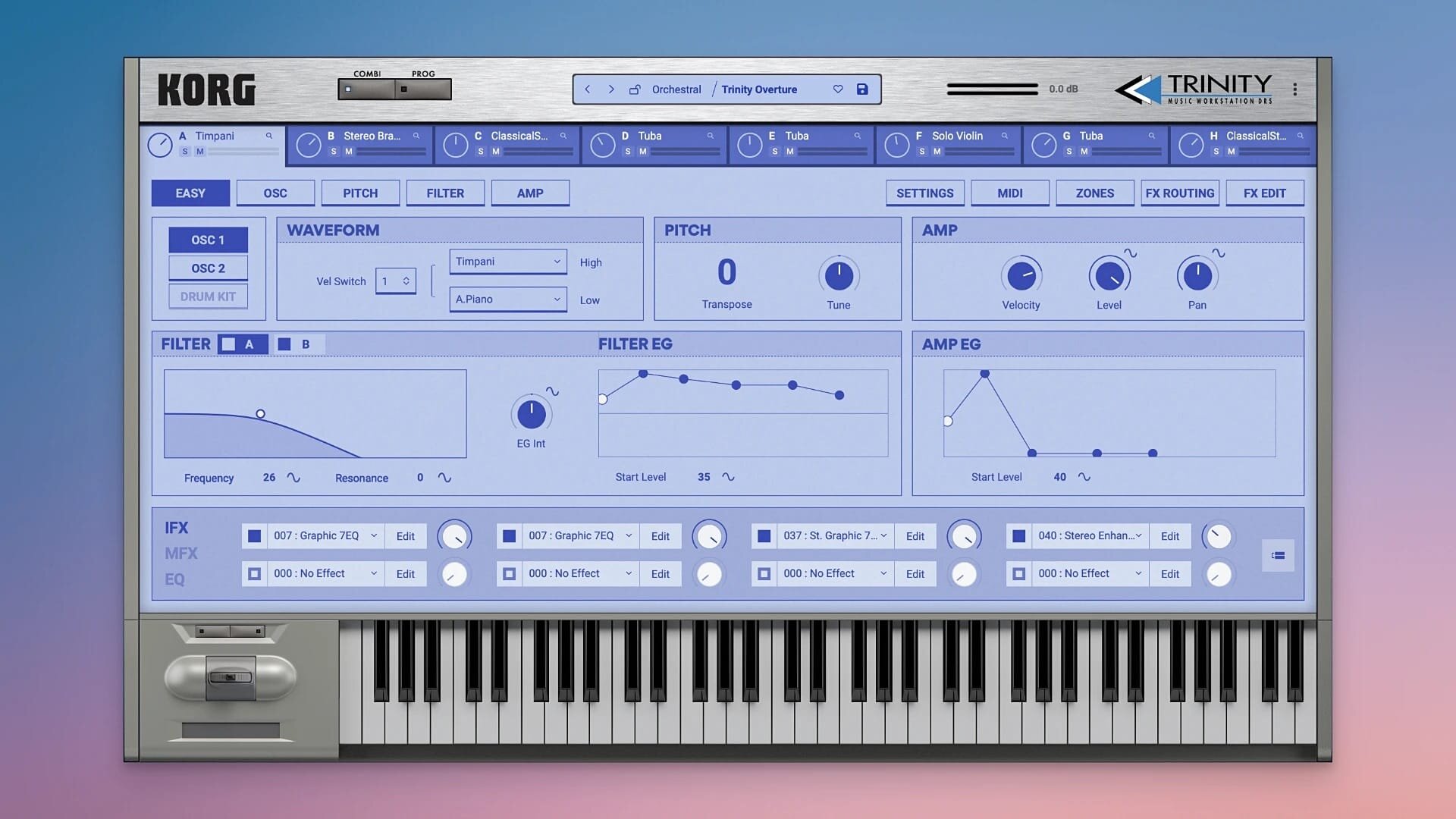Click the effects list view icon

tap(1278, 555)
